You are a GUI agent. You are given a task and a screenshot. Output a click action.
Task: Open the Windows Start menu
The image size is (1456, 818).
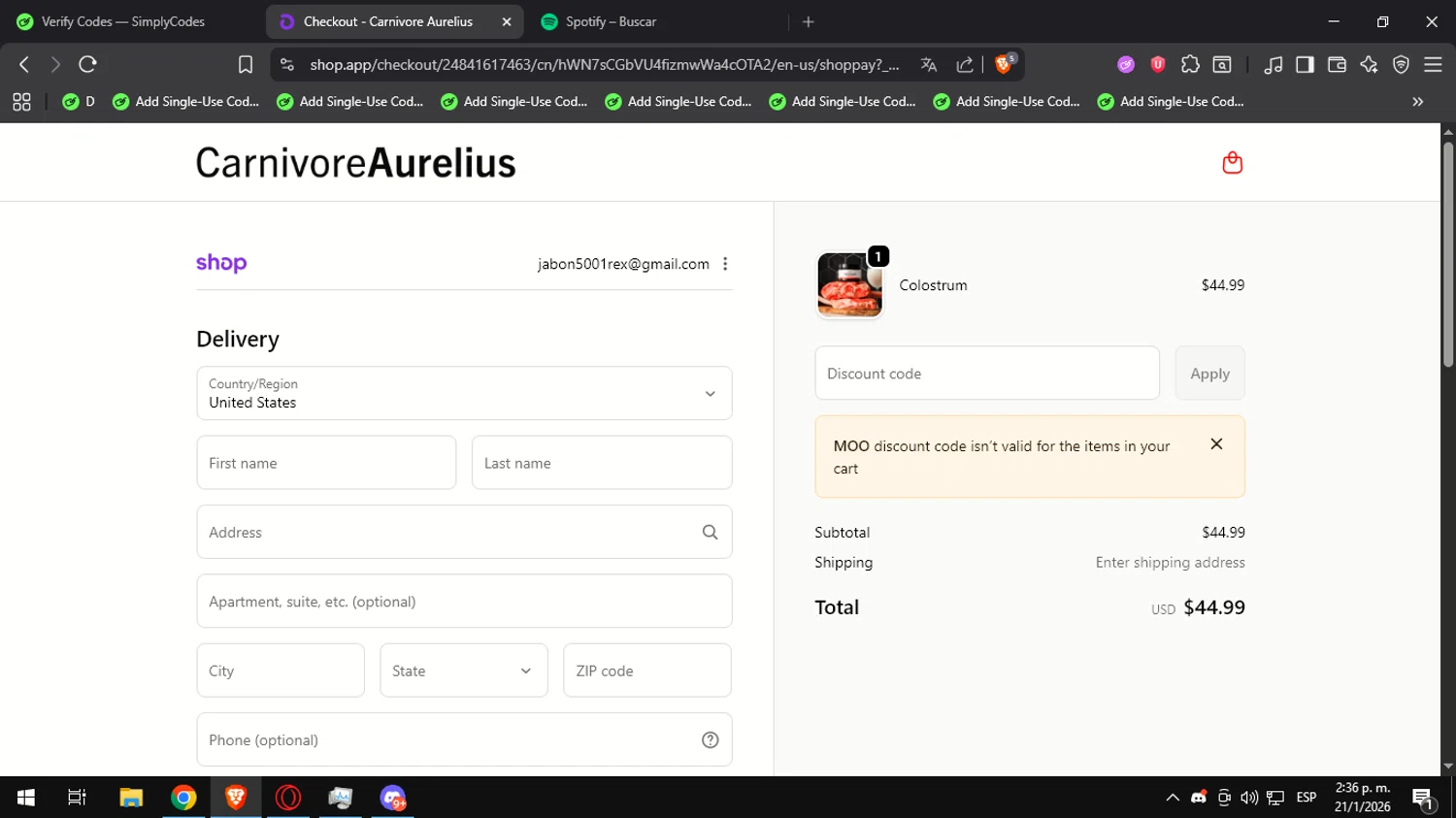tap(26, 798)
